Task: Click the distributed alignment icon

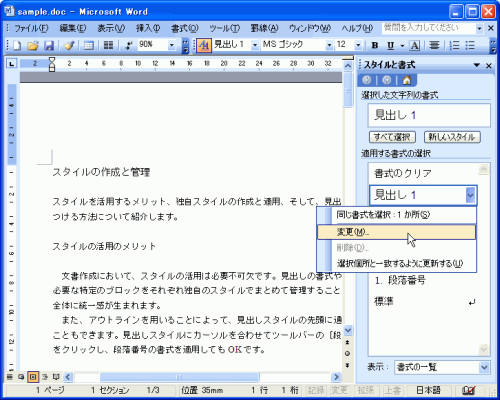Action: [434, 45]
